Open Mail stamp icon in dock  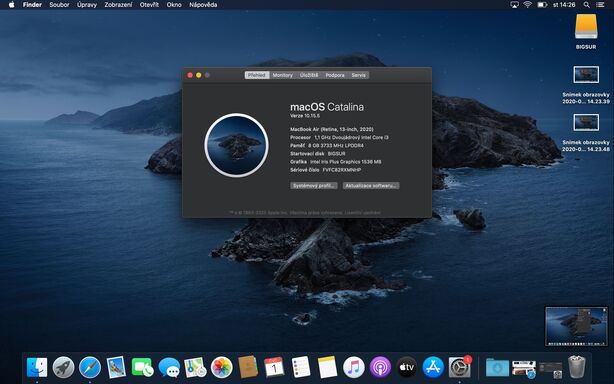tap(116, 368)
